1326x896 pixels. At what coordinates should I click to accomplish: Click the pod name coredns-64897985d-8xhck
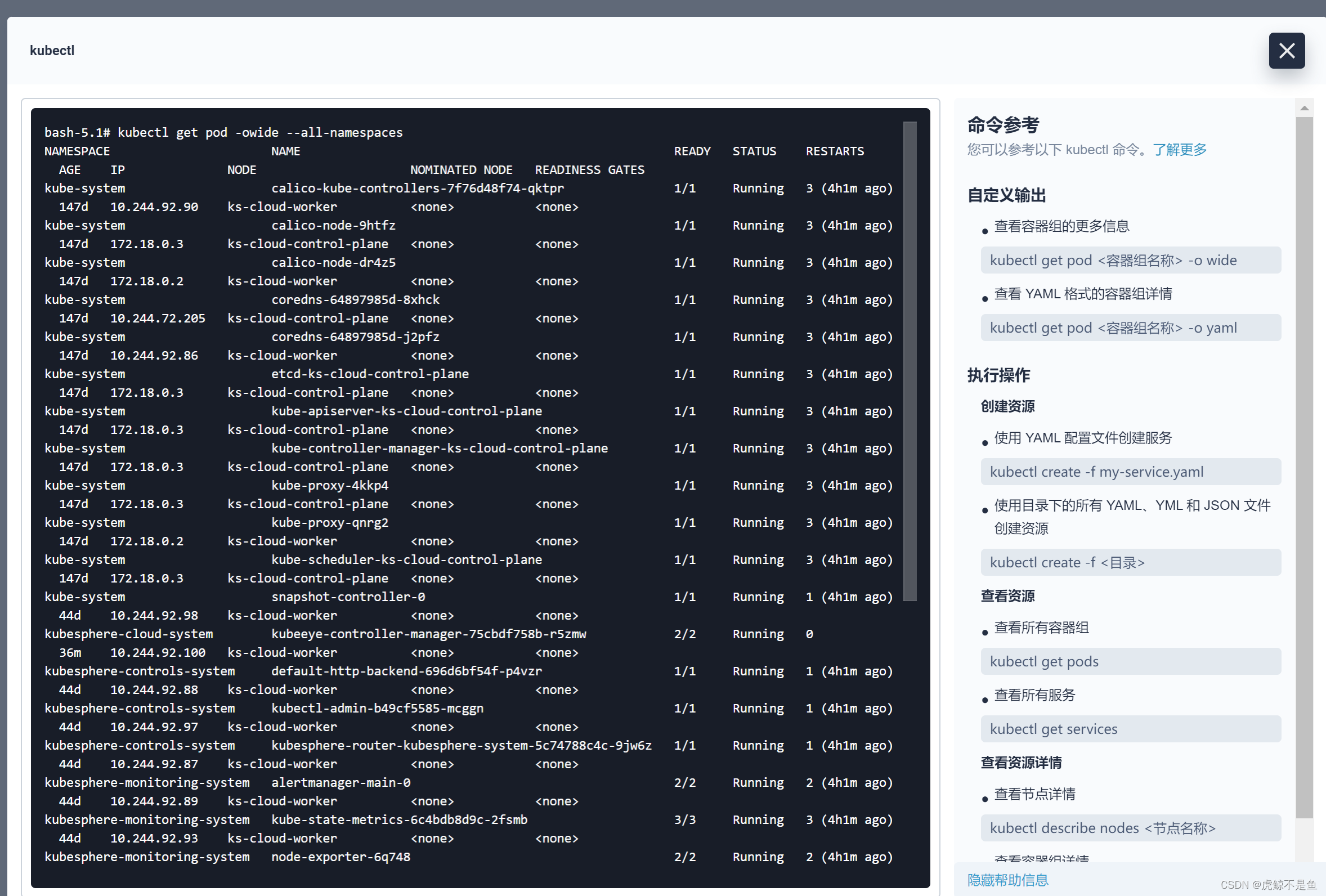point(355,299)
